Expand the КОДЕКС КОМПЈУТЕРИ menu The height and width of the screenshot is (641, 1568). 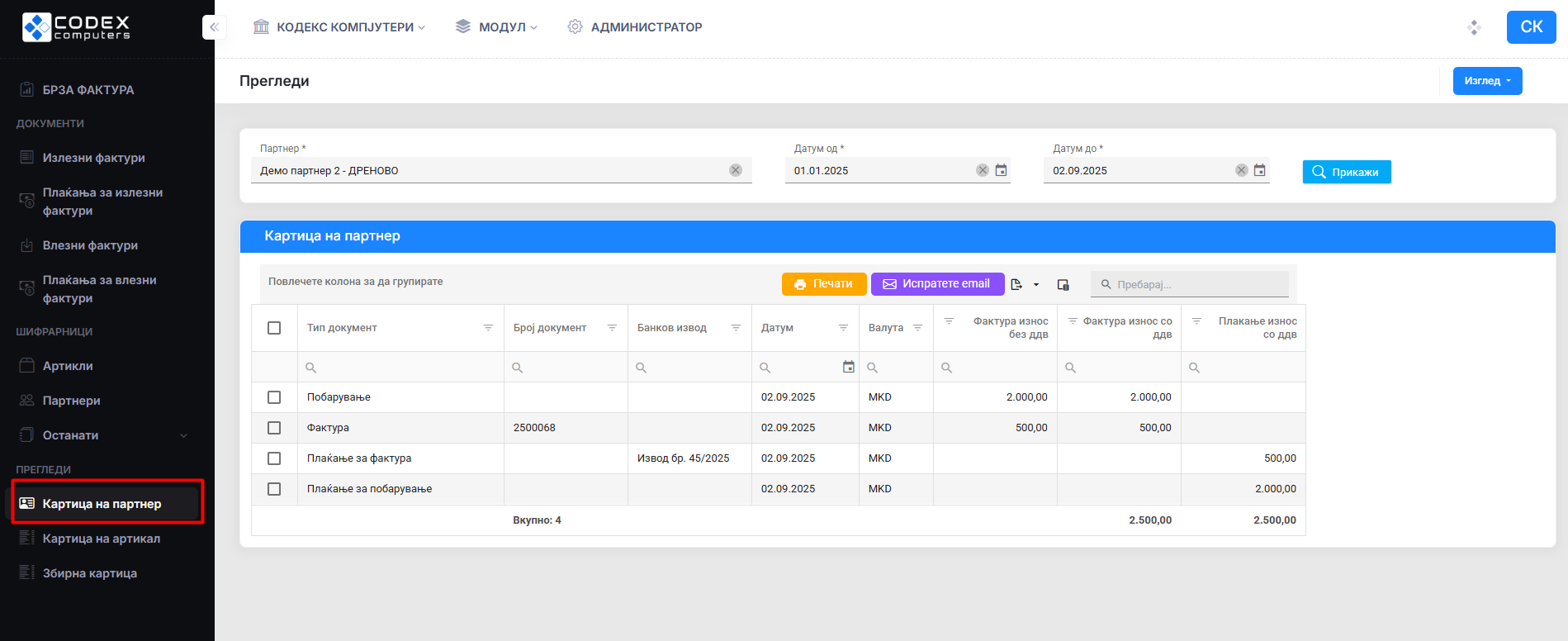click(x=339, y=27)
